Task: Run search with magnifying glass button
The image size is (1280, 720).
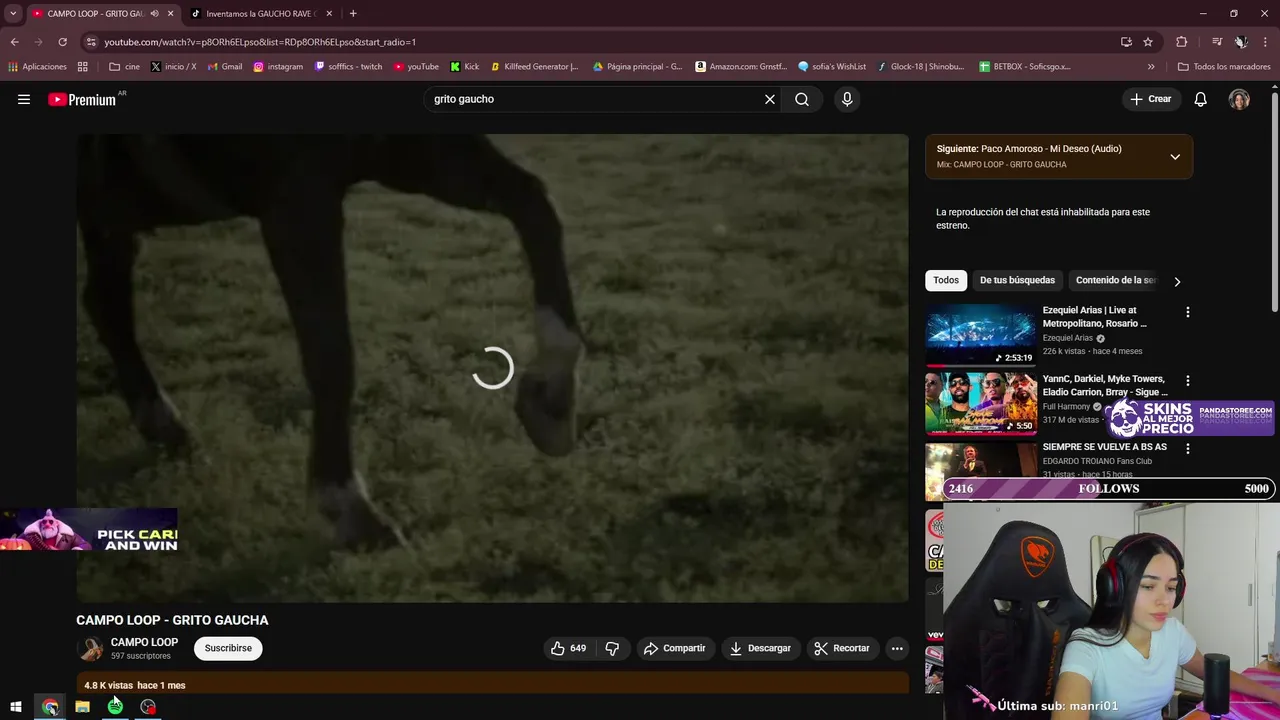Action: click(x=802, y=99)
